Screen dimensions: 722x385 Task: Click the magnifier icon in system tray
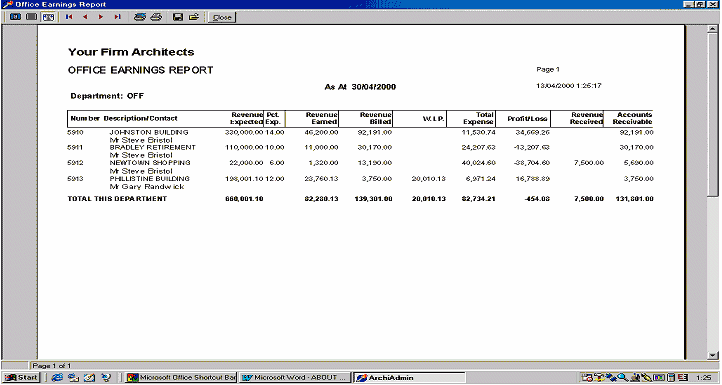[622, 378]
